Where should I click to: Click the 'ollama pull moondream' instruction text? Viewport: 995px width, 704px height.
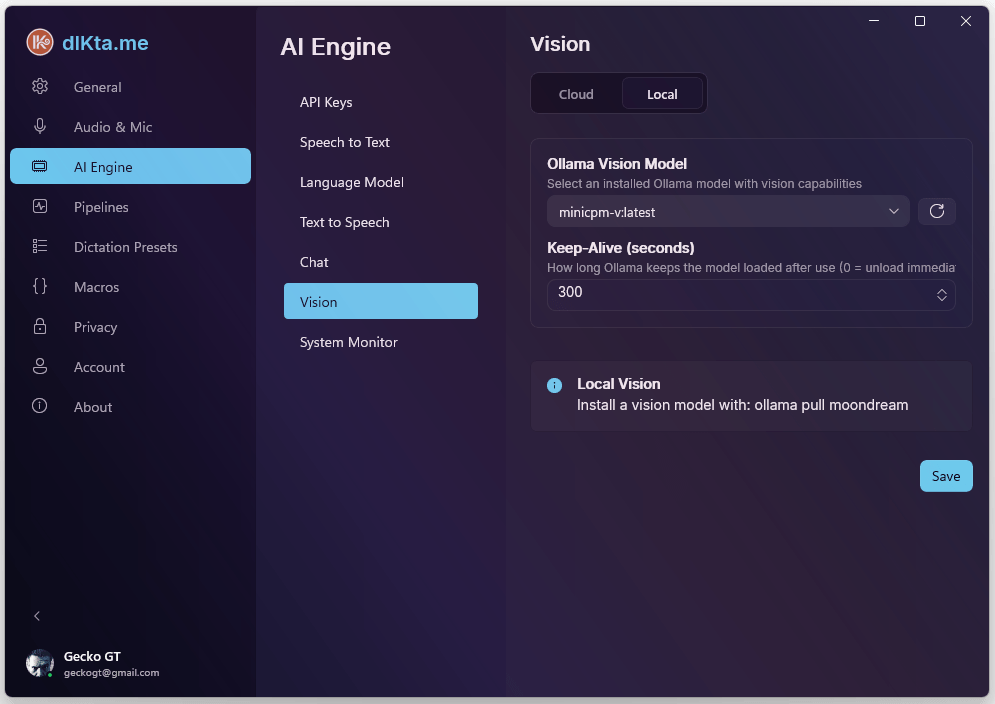[831, 405]
